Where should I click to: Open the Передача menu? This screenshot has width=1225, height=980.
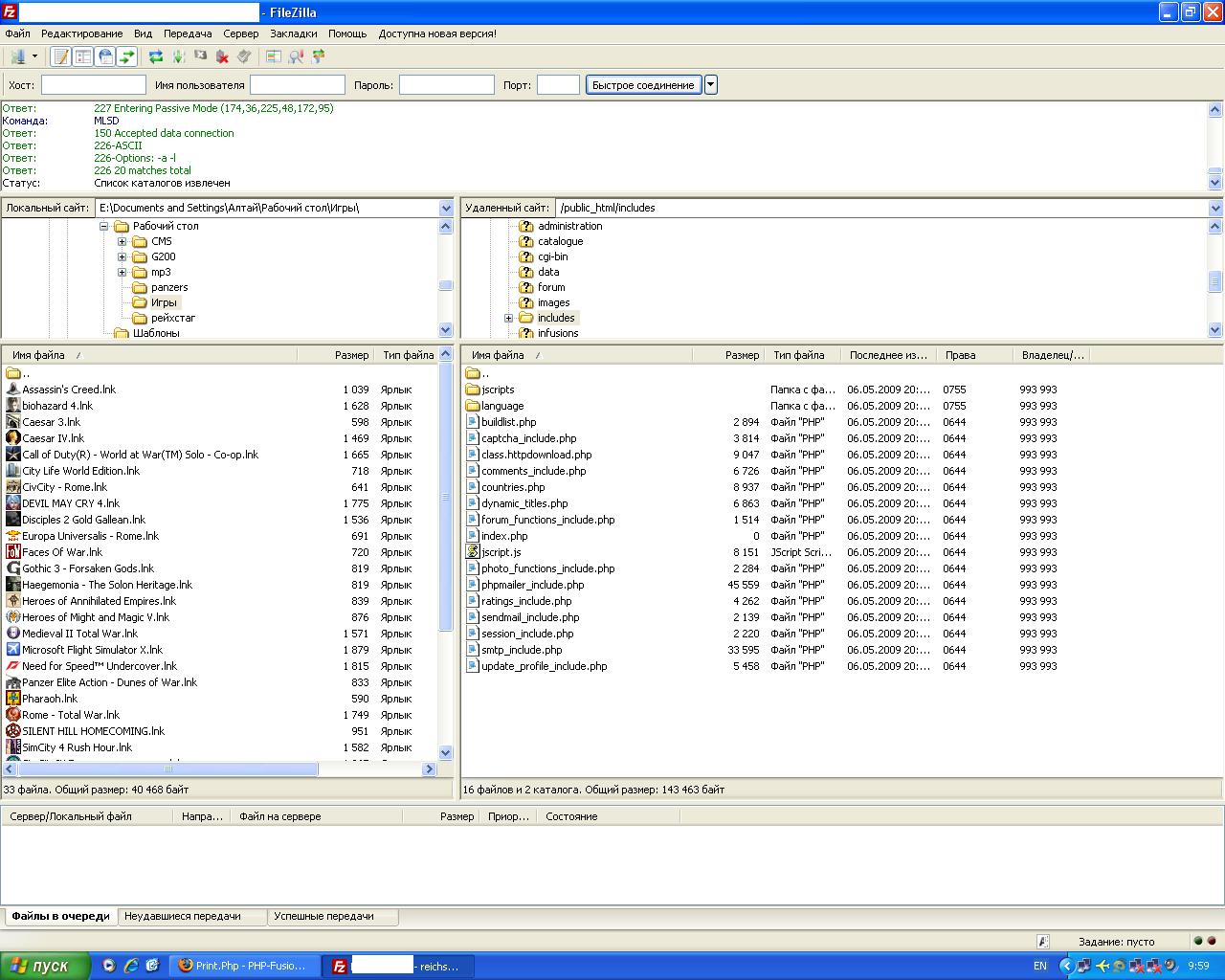click(188, 33)
